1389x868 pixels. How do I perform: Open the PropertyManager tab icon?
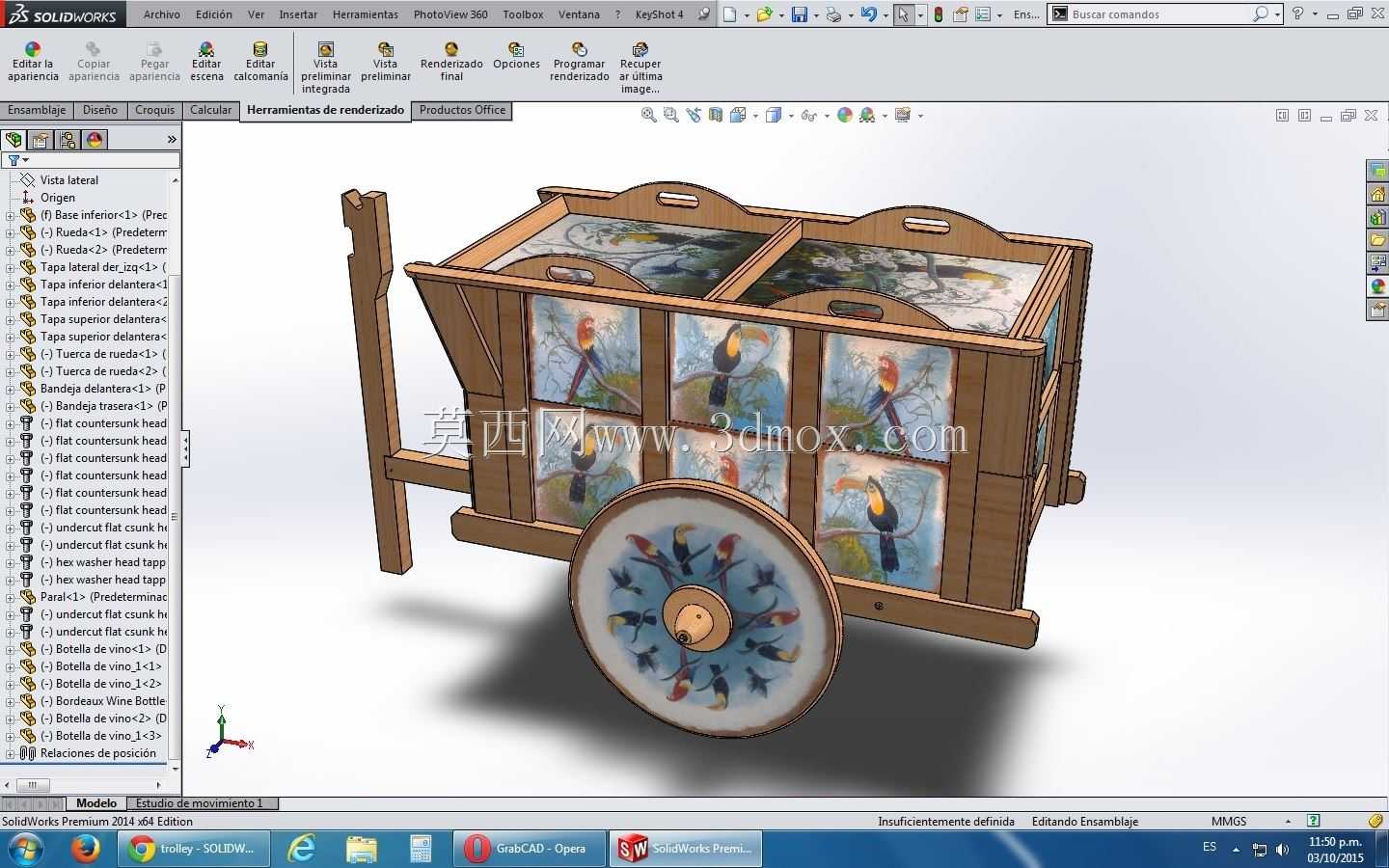[41, 140]
